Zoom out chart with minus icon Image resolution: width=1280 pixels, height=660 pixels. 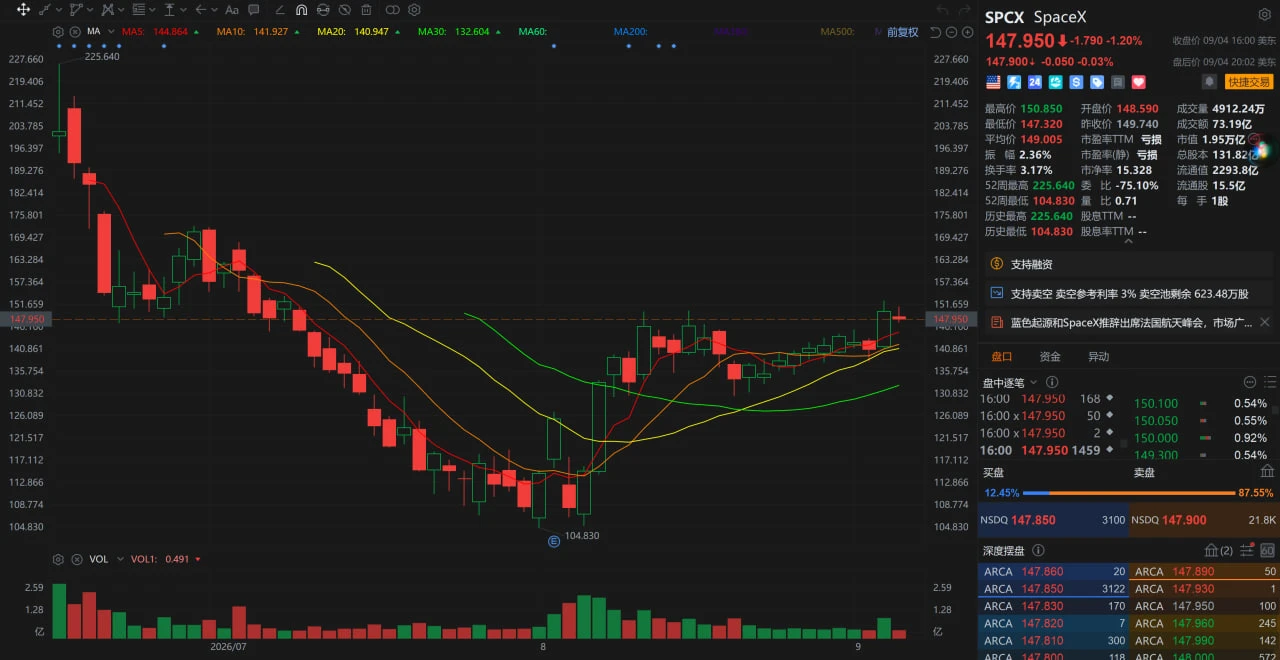pyautogui.click(x=949, y=32)
